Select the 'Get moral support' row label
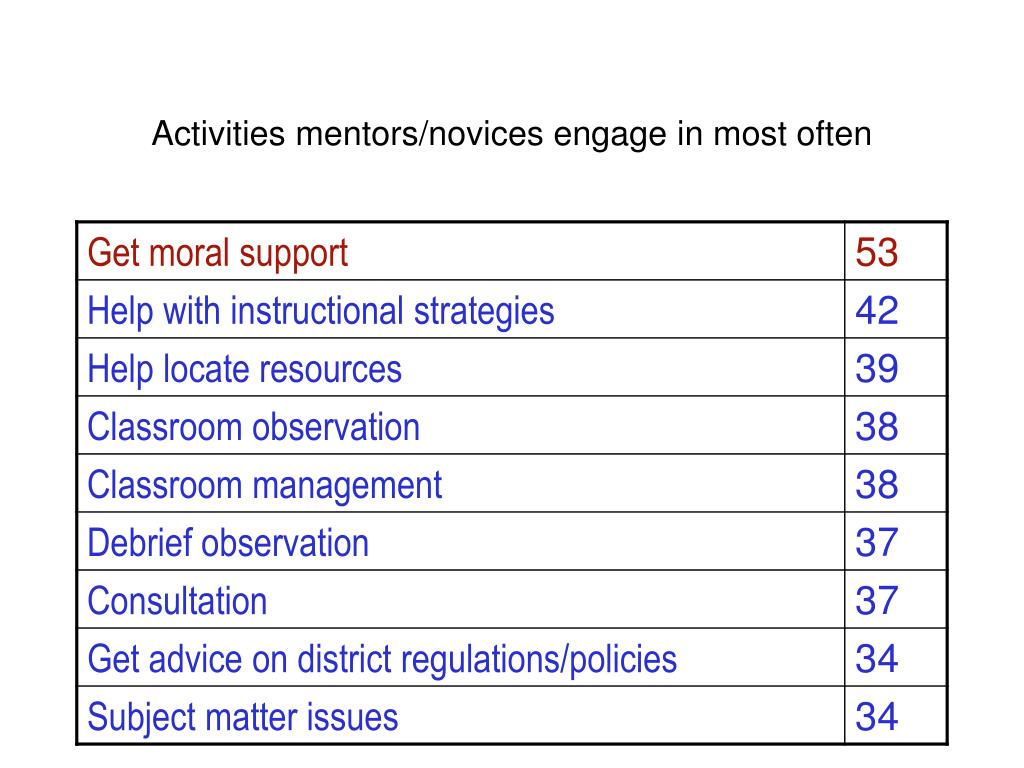The image size is (1024, 768). (x=217, y=254)
